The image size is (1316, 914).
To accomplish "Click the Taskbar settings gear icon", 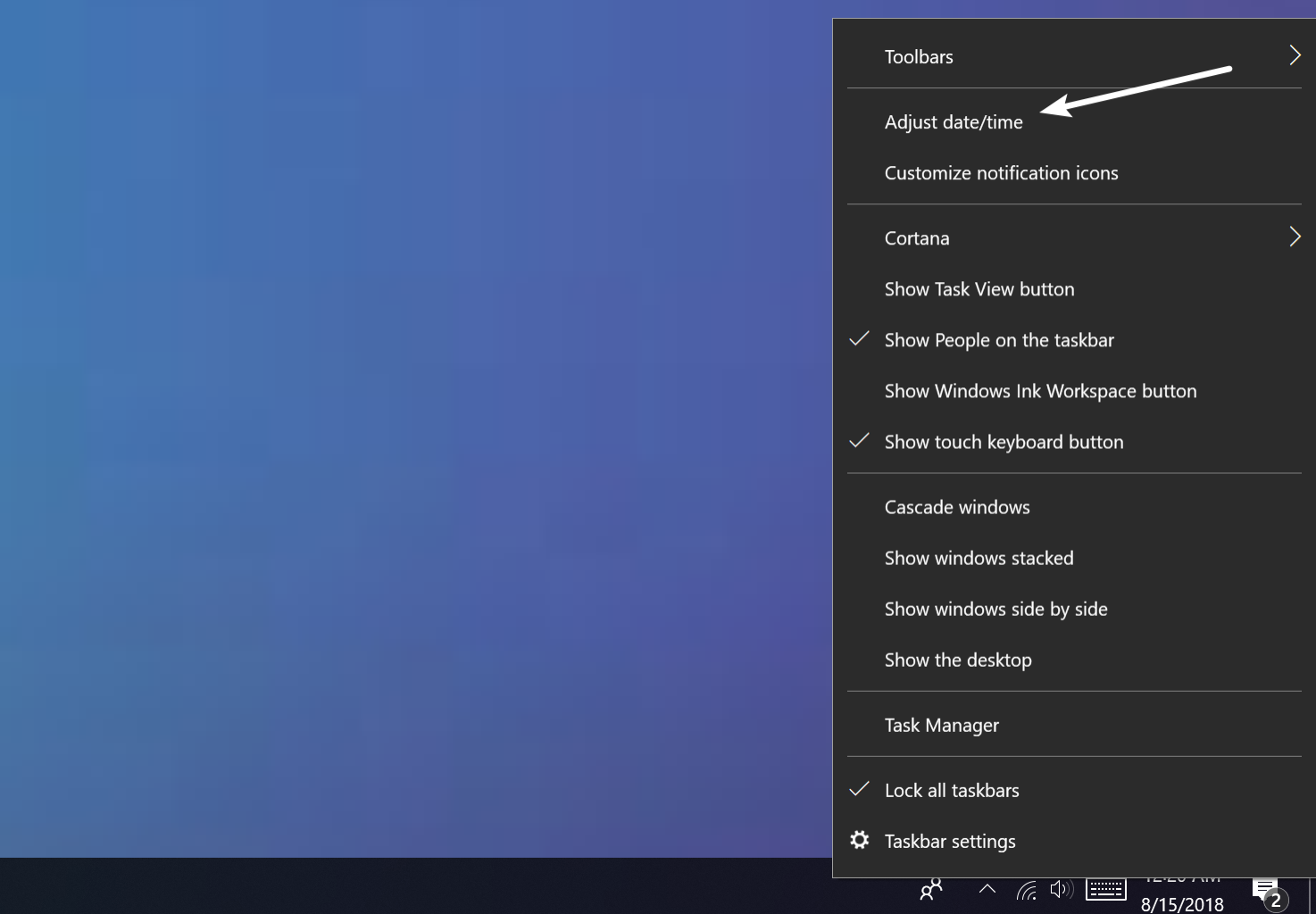I will (859, 840).
